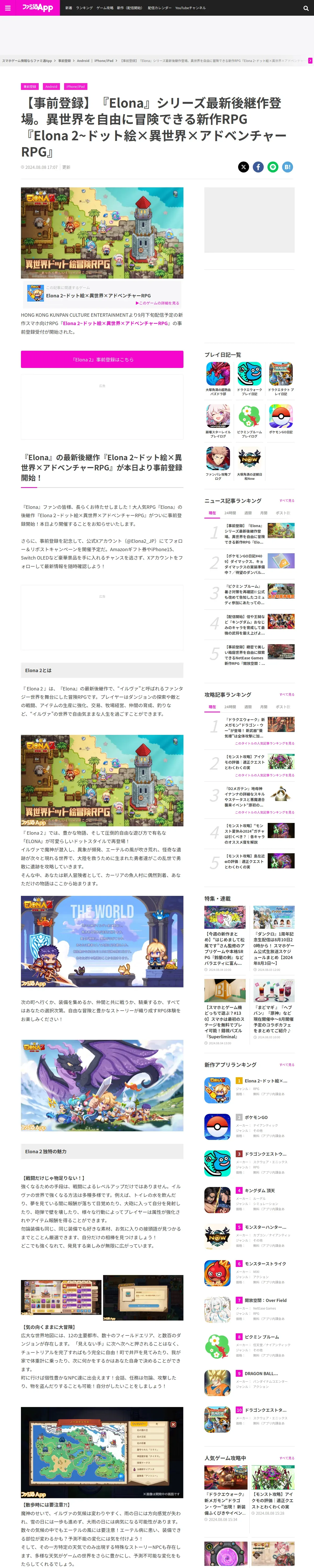
Task: Open 今週の新作まとめ feature thumbnail
Action: click(225, 917)
